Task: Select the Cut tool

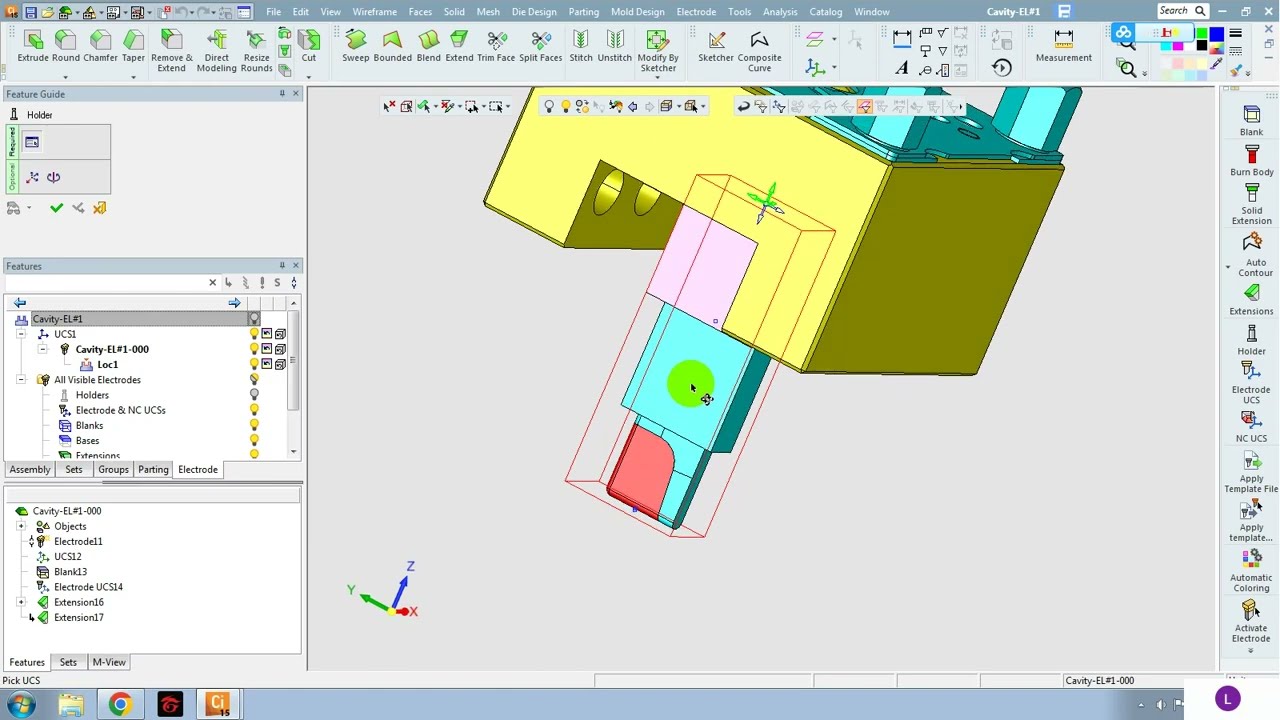Action: click(309, 46)
